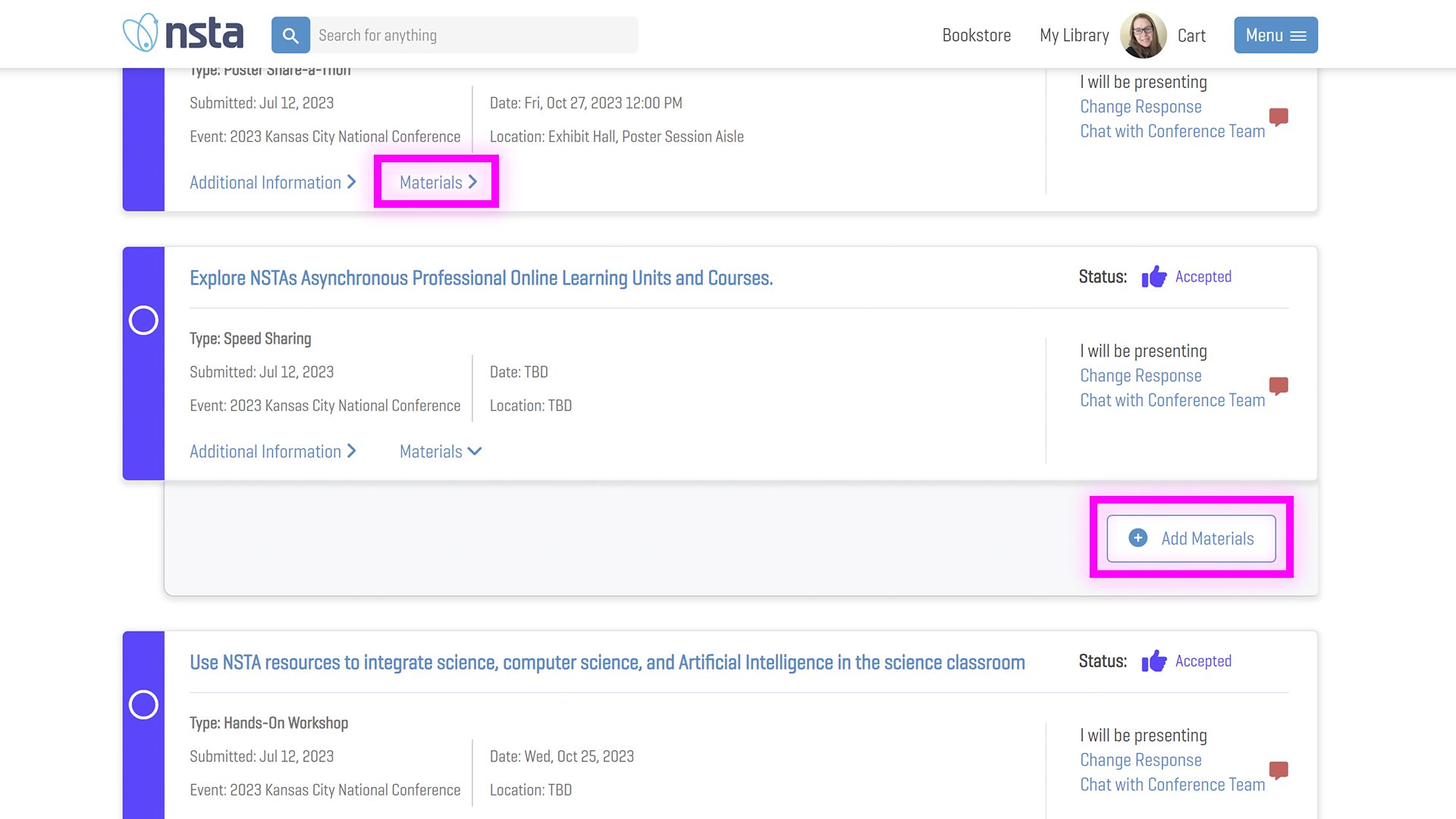Focus the 'Search for anything' field
Viewport: 1456px width, 819px height.
coord(475,35)
